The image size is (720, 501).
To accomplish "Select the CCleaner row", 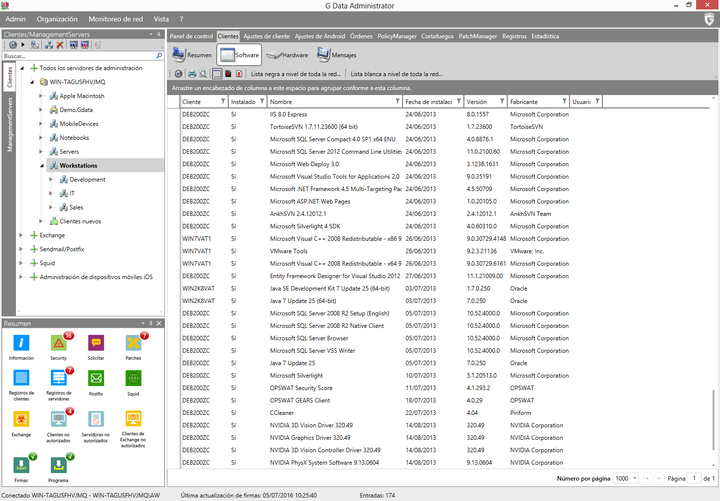I will pos(376,412).
